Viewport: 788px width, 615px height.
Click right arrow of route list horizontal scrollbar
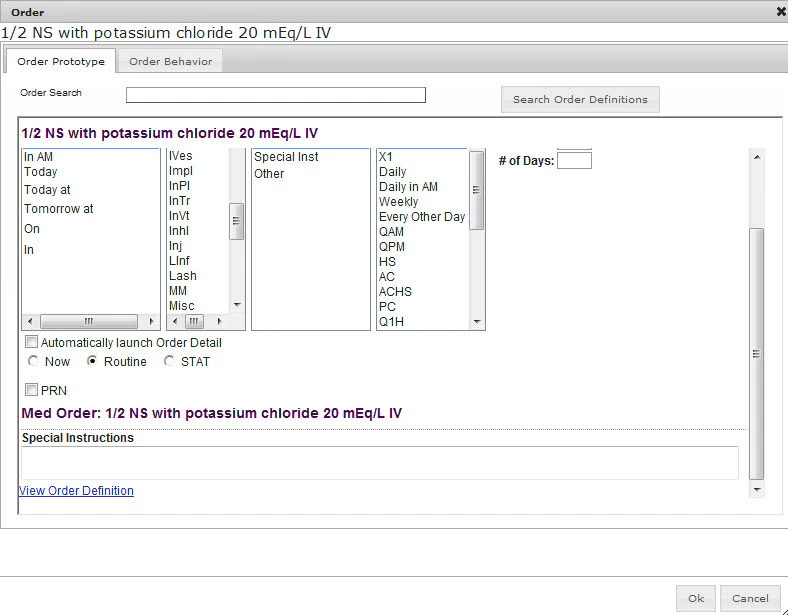click(x=220, y=321)
